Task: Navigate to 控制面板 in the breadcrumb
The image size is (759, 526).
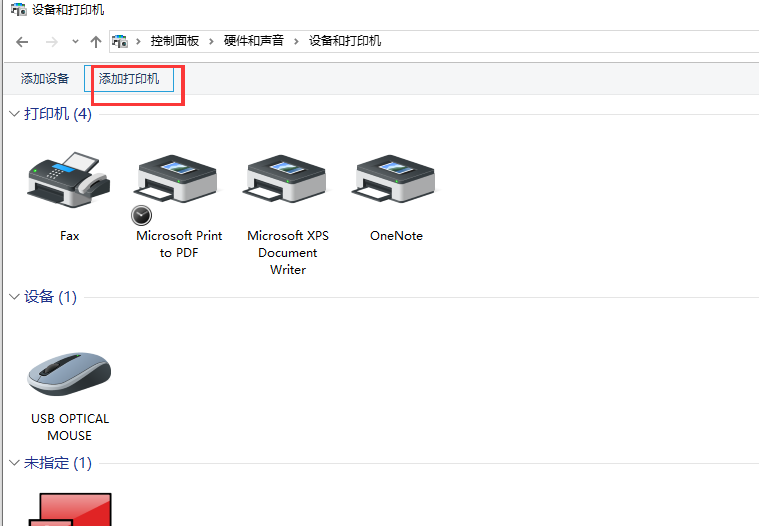Action: [175, 41]
